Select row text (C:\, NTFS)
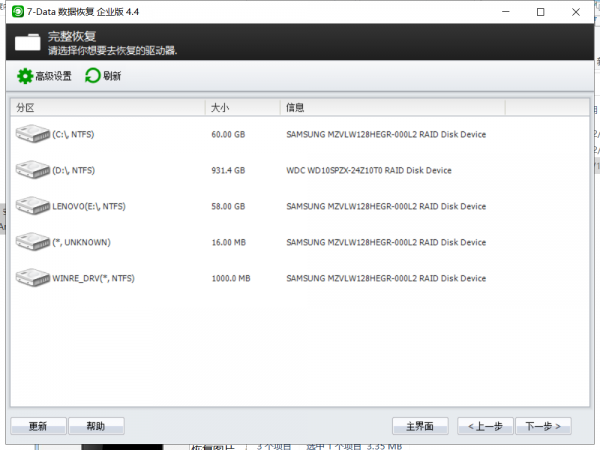This screenshot has width=600, height=450. click(x=73, y=134)
